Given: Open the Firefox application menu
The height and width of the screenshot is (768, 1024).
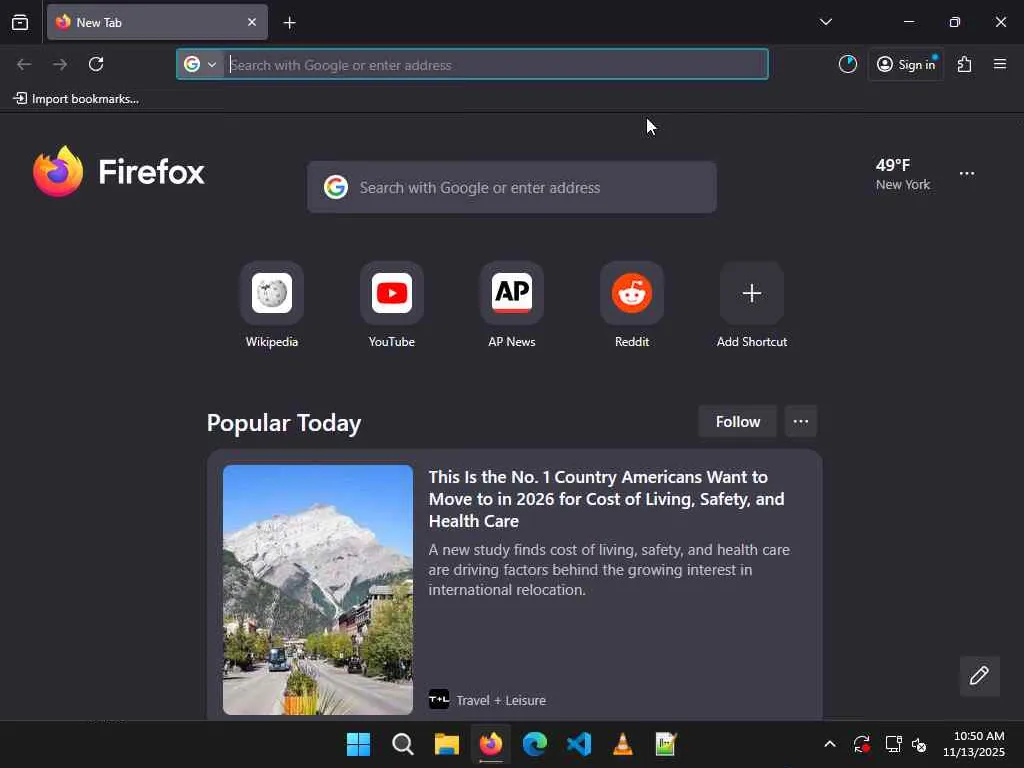Looking at the screenshot, I should coord(1000,64).
